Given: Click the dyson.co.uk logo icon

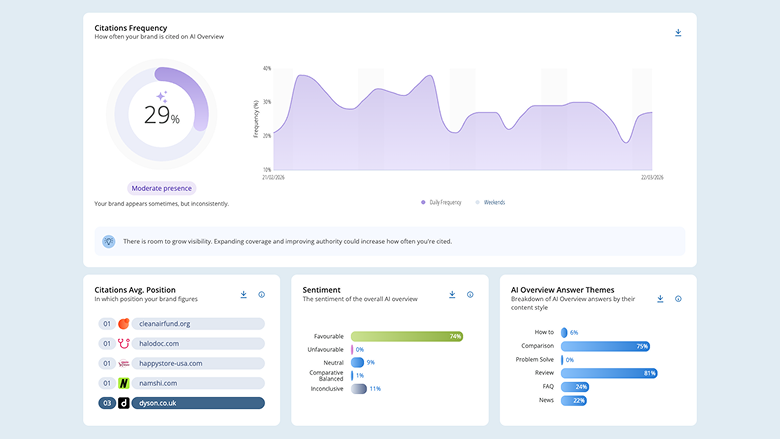Looking at the screenshot, I should click(x=124, y=403).
